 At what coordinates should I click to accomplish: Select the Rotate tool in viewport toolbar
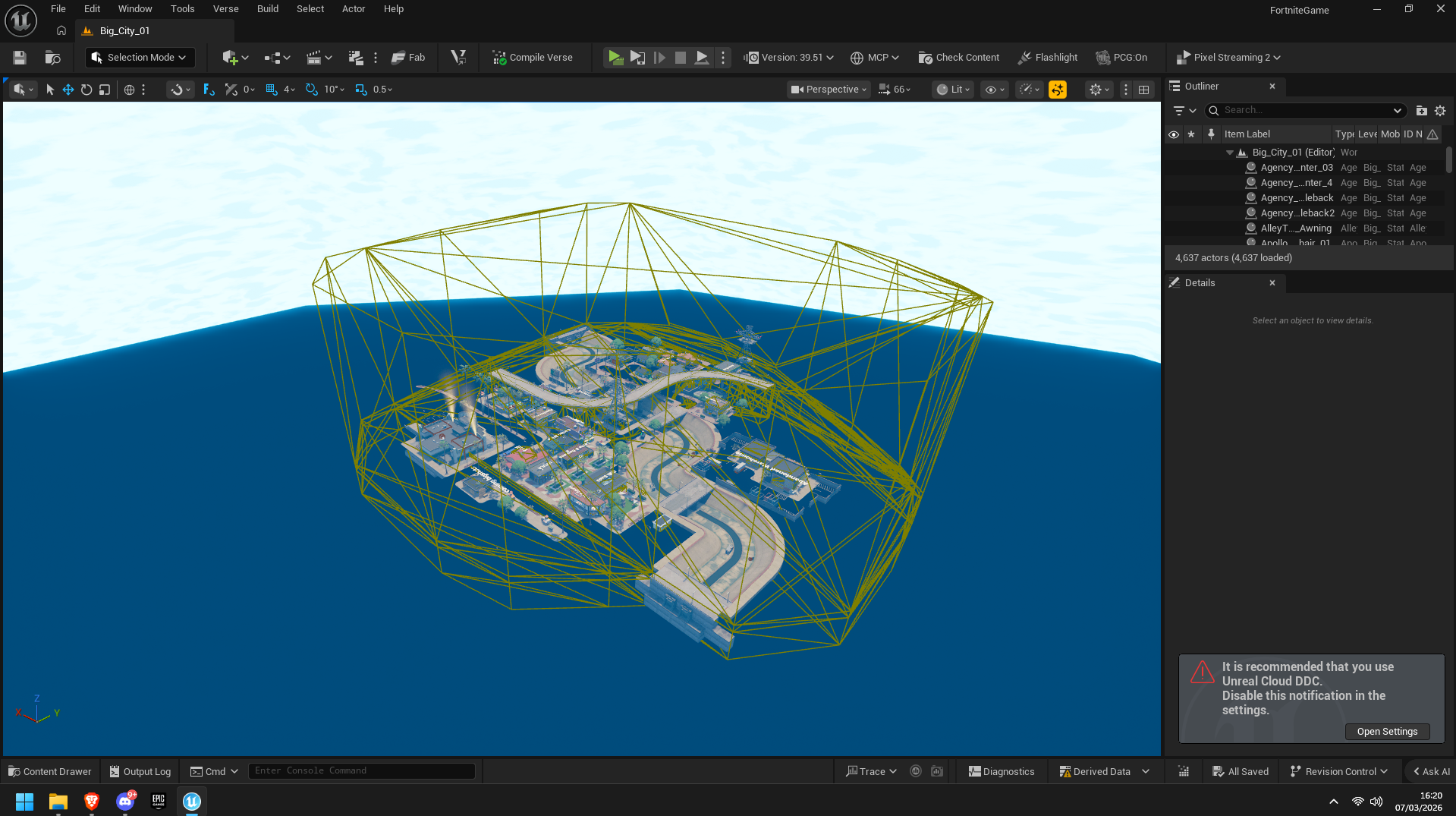pyautogui.click(x=86, y=89)
